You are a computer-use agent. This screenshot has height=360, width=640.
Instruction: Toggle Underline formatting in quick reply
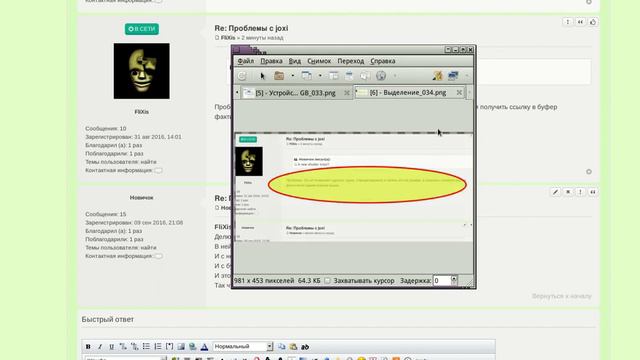(111, 347)
